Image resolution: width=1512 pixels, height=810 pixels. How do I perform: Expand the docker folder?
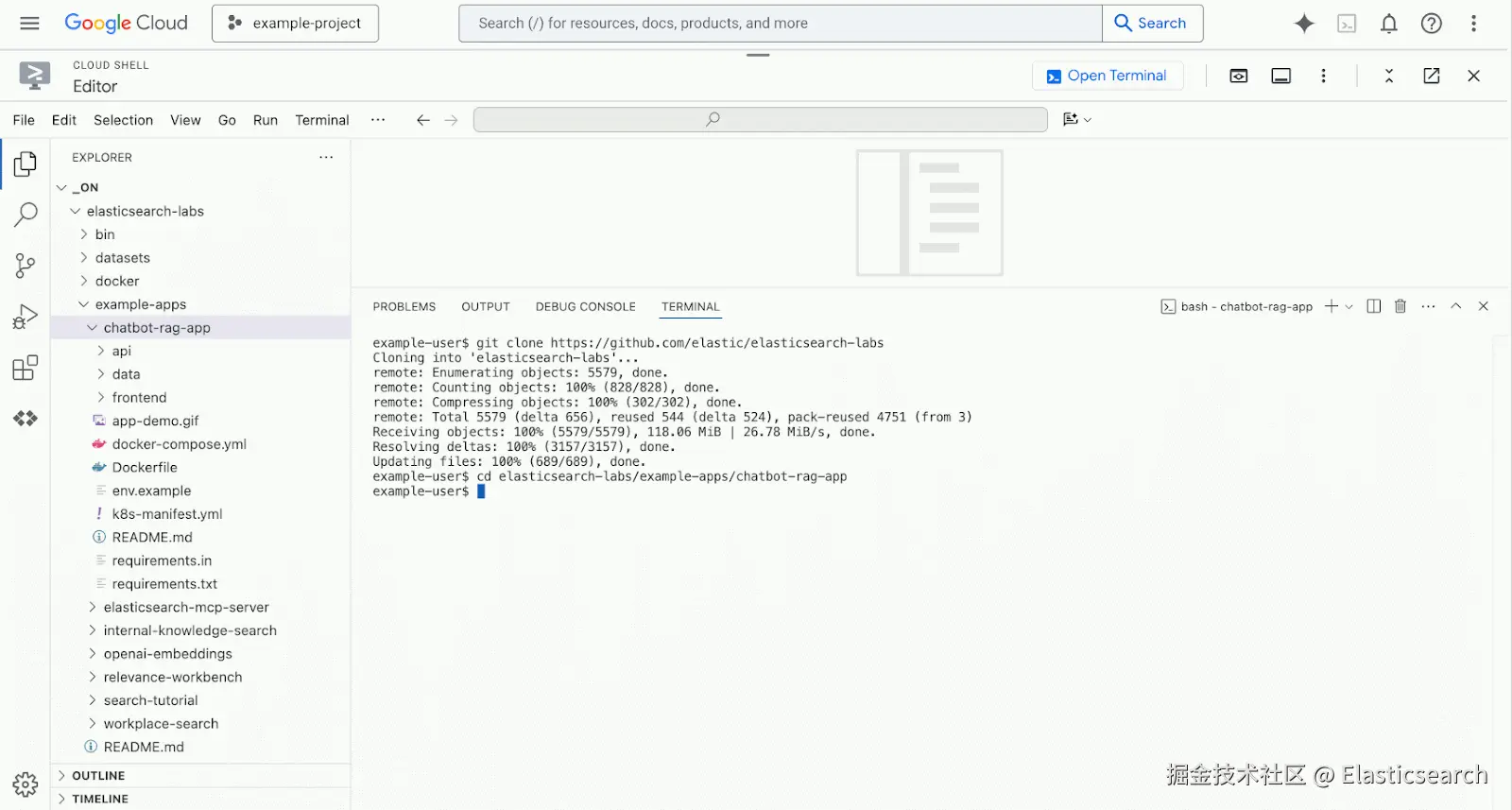click(117, 281)
